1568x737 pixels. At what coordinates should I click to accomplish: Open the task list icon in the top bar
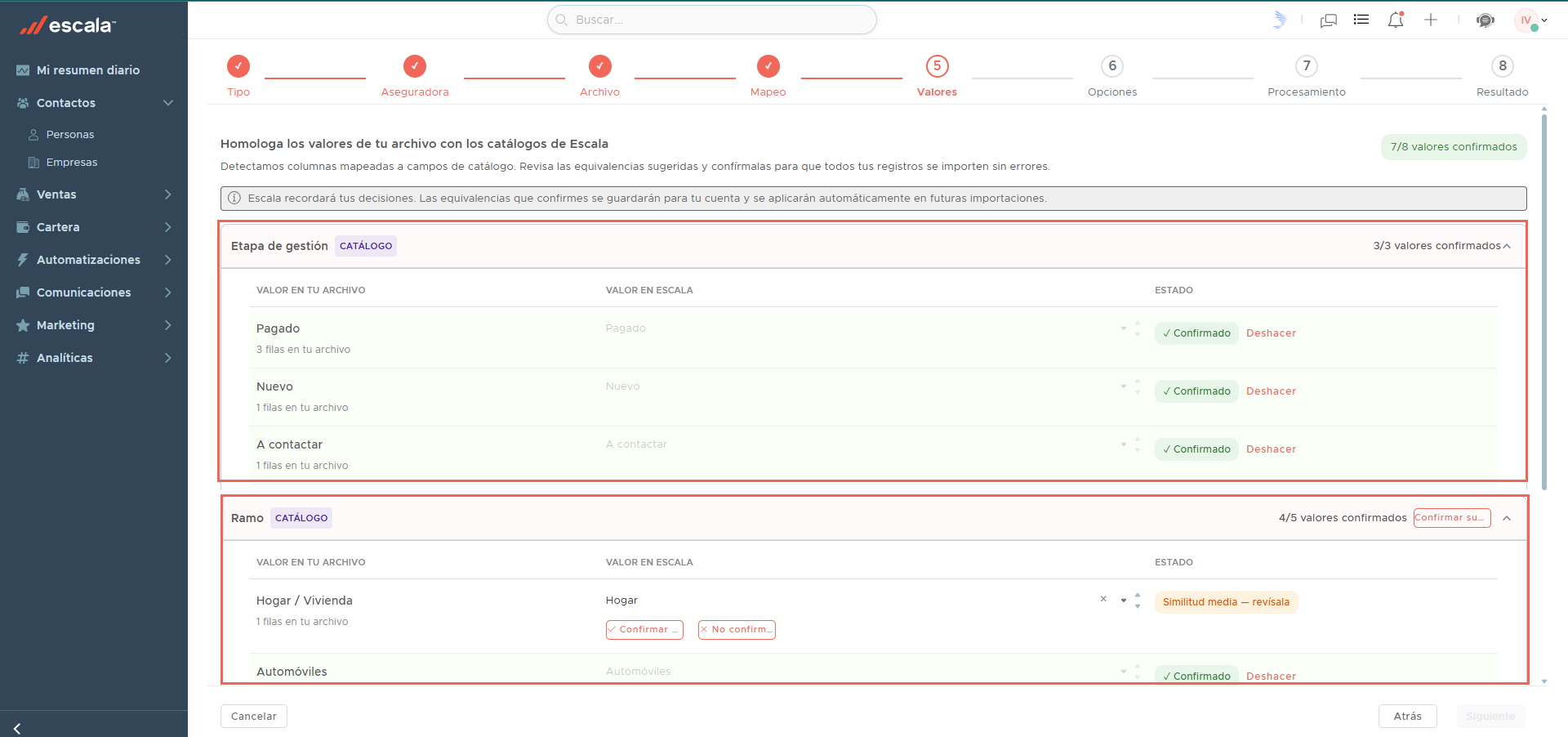click(1361, 20)
